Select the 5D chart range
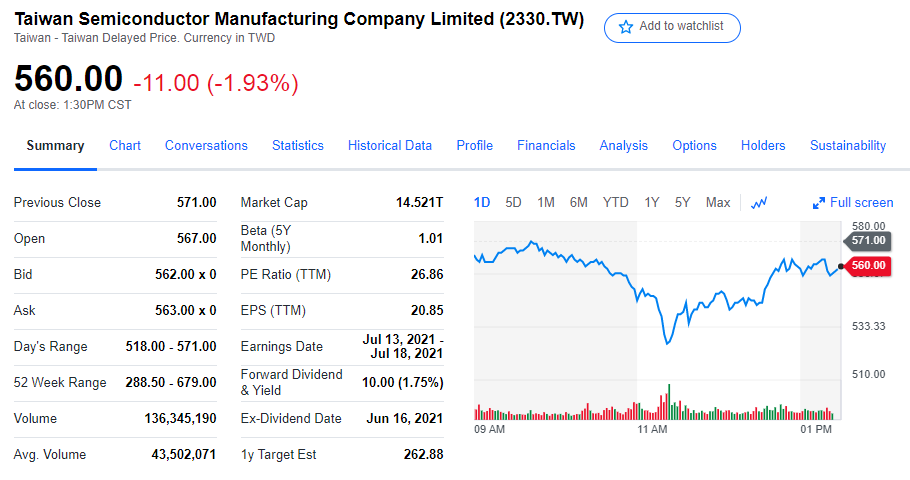The image size is (910, 480). [x=513, y=202]
